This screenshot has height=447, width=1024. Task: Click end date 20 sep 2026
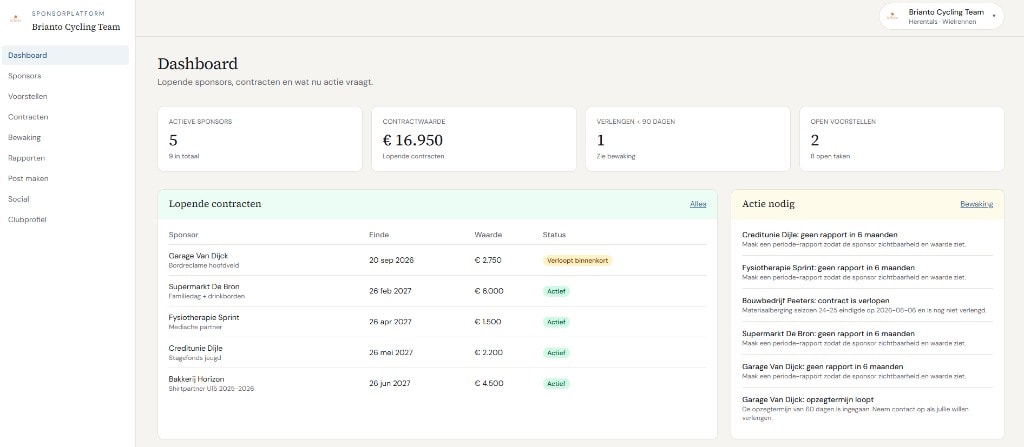(x=391, y=260)
